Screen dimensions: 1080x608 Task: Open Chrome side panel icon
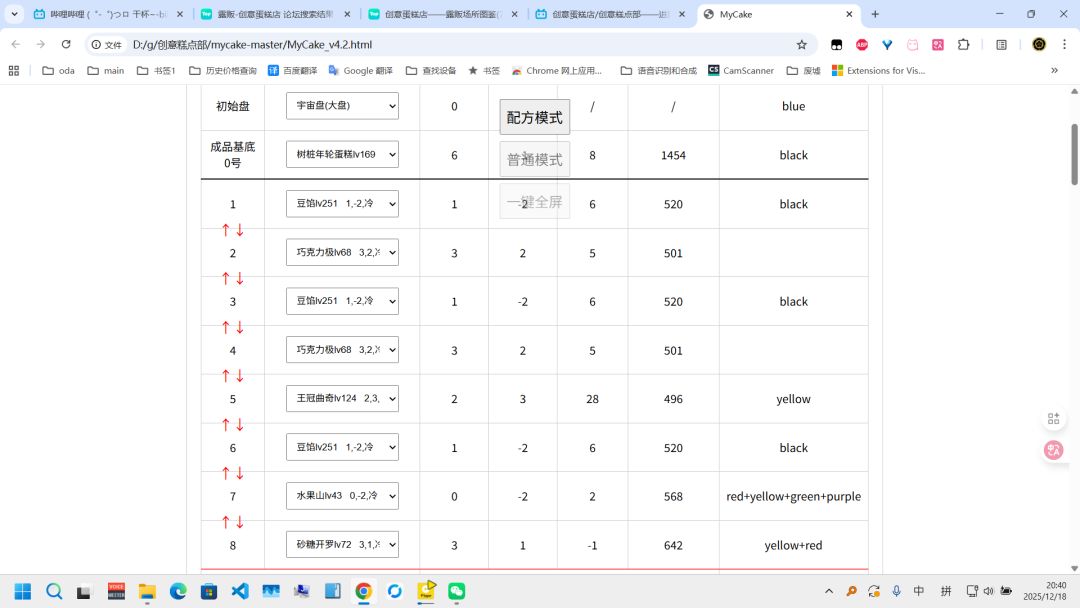(x=1001, y=45)
